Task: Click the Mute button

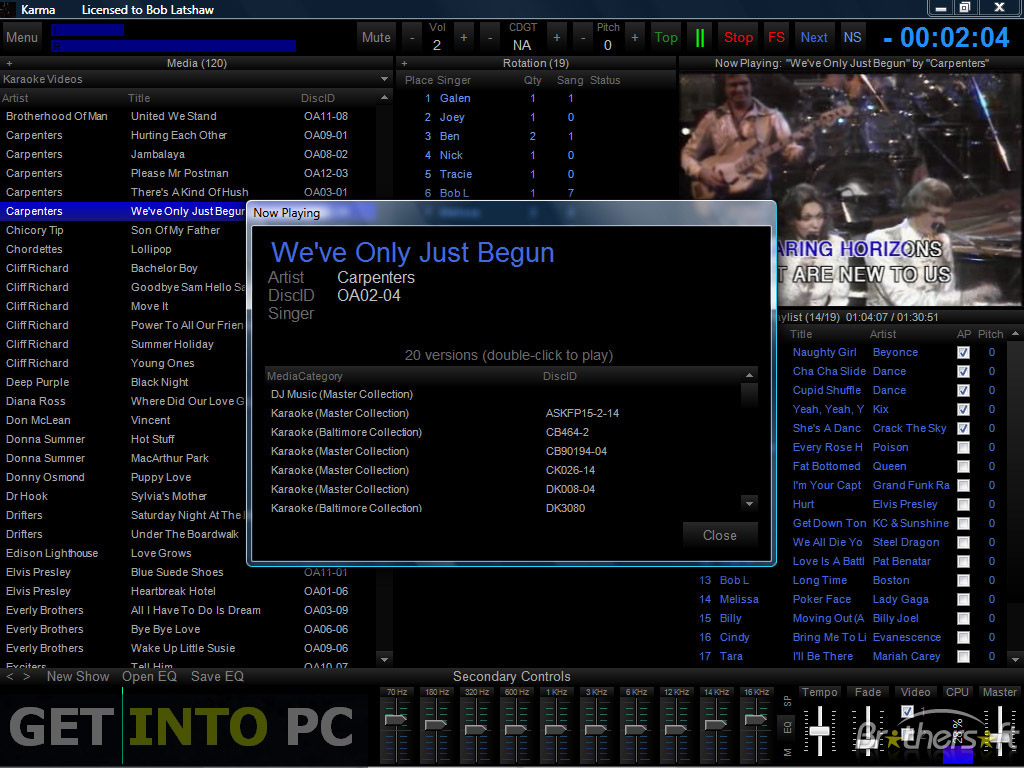Action: click(376, 38)
